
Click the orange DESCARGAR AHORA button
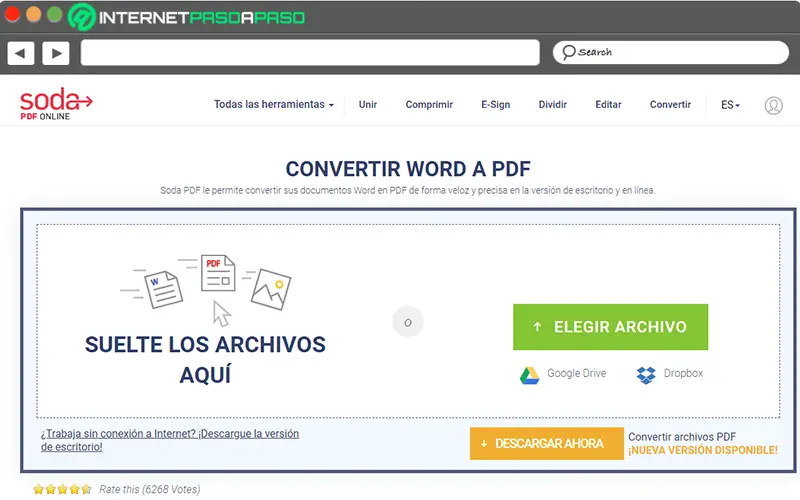546,443
